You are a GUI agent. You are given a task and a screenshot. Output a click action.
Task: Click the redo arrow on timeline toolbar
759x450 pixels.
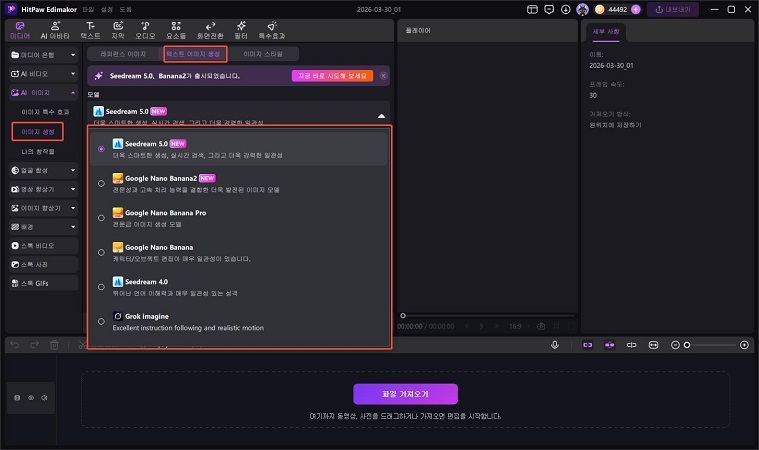tap(34, 345)
